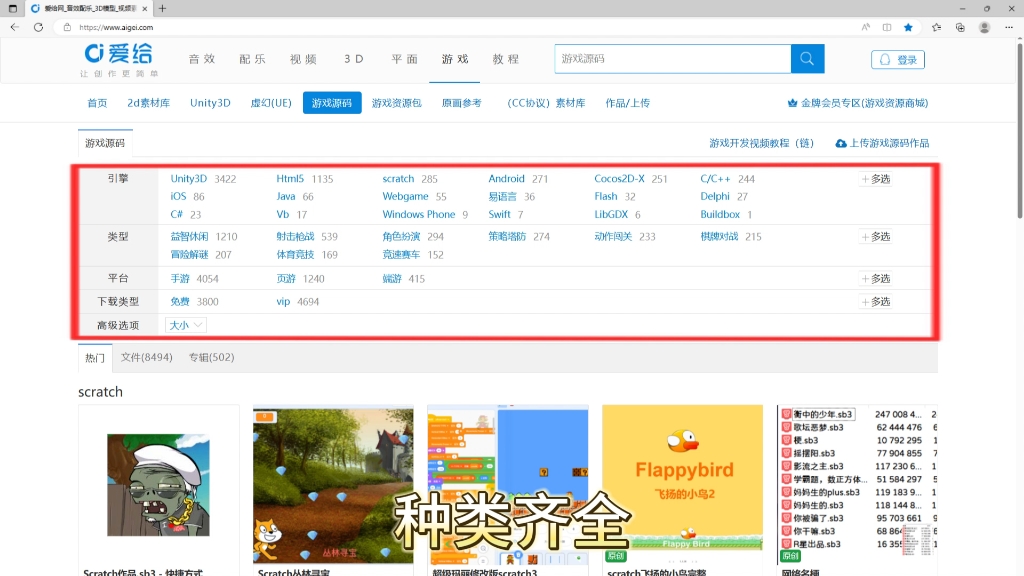Reload the page with the refresh icon

pyautogui.click(x=39, y=27)
